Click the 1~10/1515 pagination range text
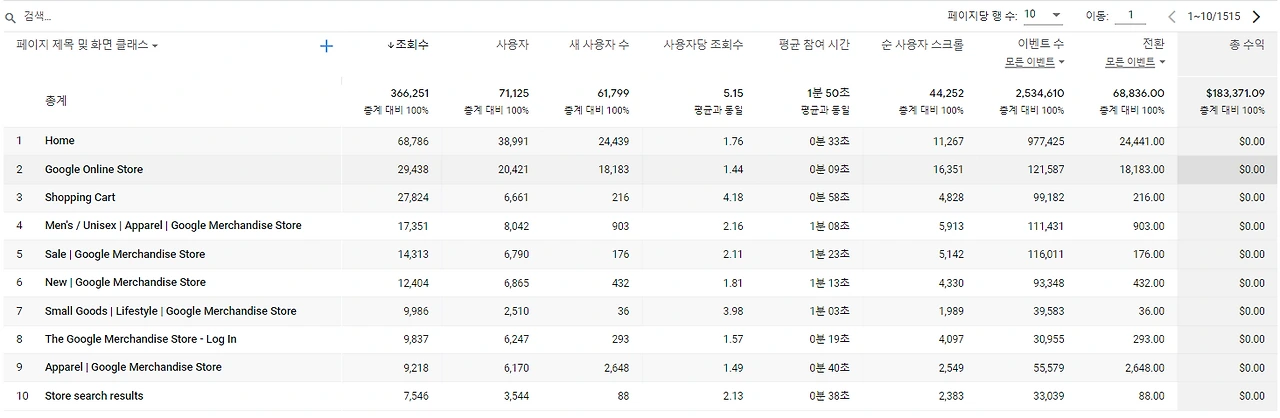 coord(1214,16)
